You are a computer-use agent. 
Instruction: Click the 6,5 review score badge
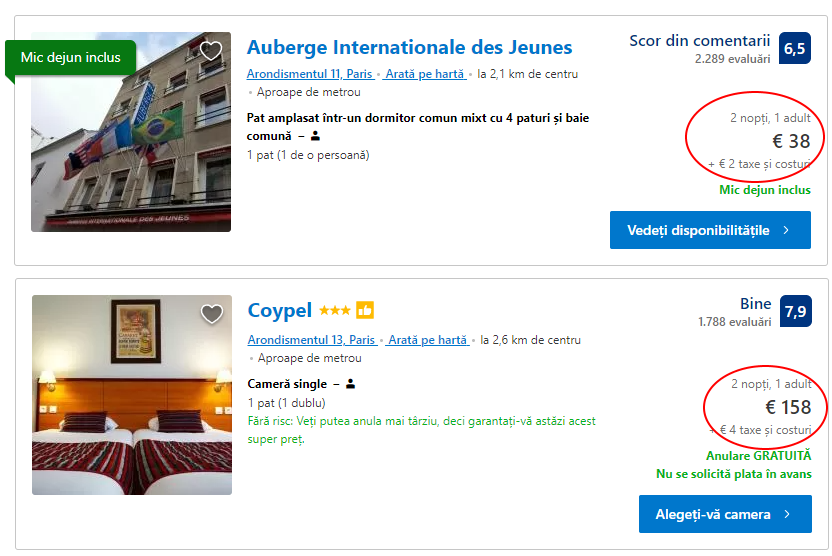tap(795, 48)
